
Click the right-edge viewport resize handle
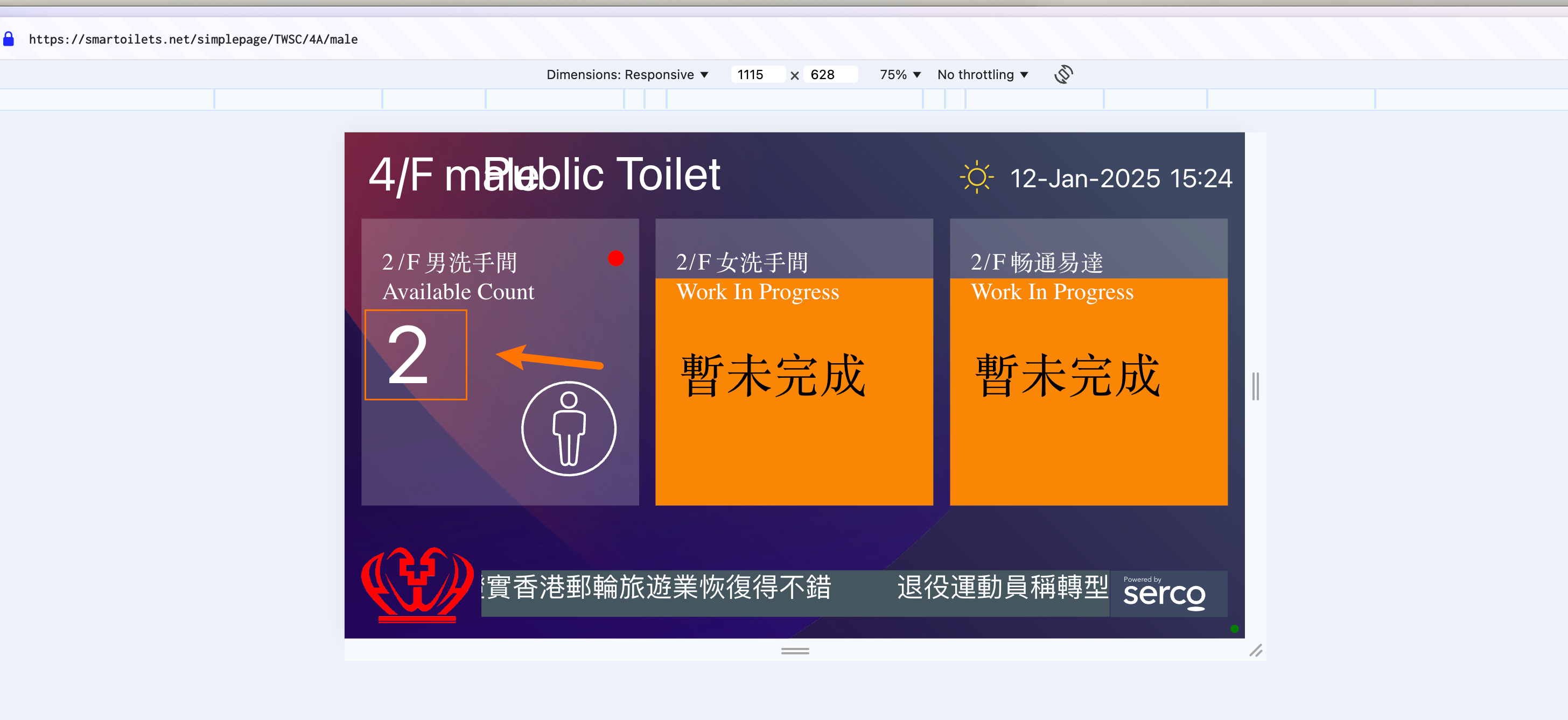(x=1255, y=385)
